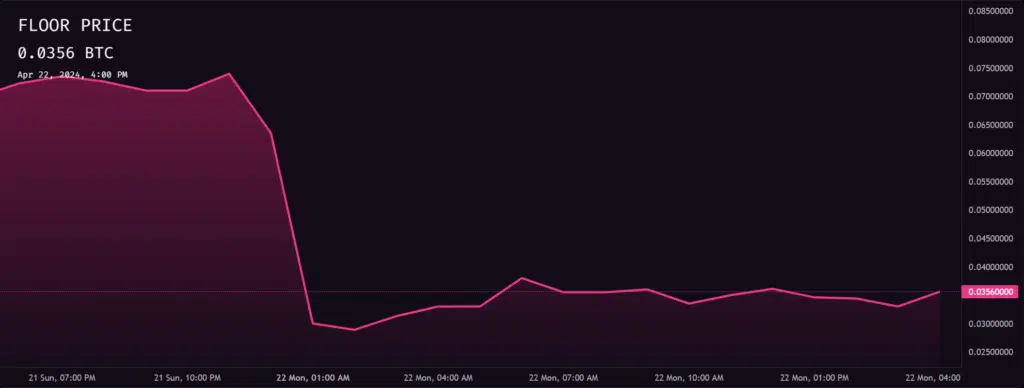This screenshot has height=388, width=1024.
Task: Select the 0.0356 BTC value text
Action: [65, 54]
